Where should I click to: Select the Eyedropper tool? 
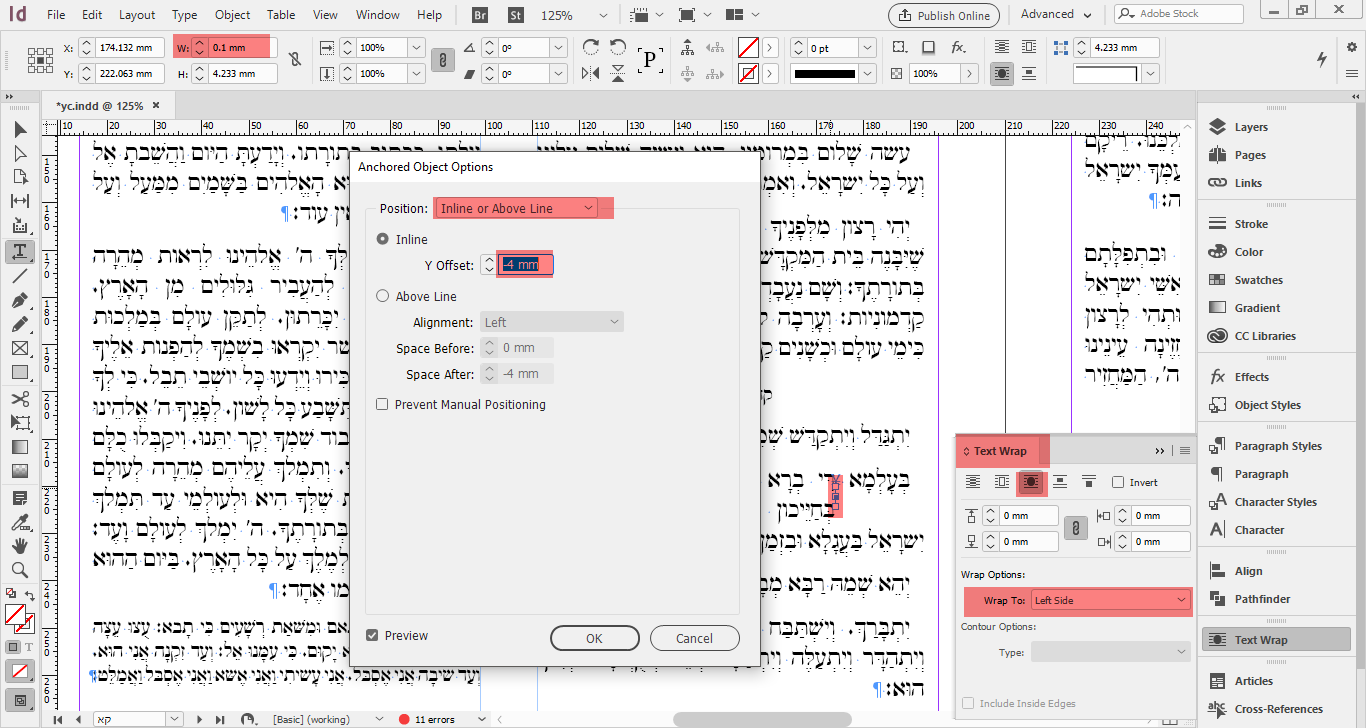click(19, 521)
